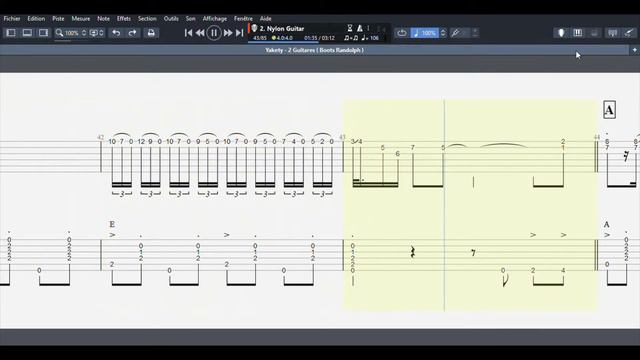
Task: Jump to the last bar
Action: click(240, 33)
